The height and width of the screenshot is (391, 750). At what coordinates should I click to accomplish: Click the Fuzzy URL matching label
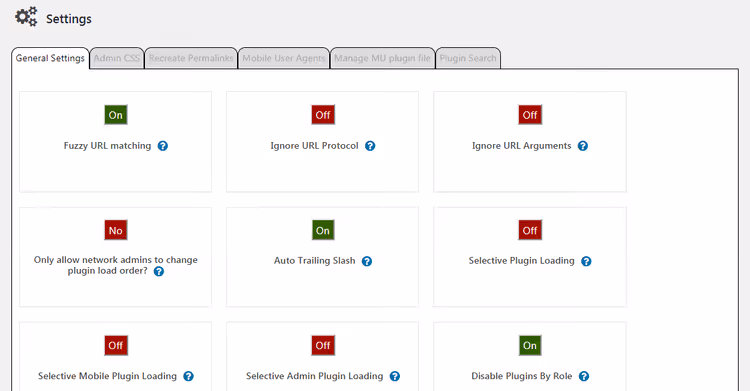(107, 146)
